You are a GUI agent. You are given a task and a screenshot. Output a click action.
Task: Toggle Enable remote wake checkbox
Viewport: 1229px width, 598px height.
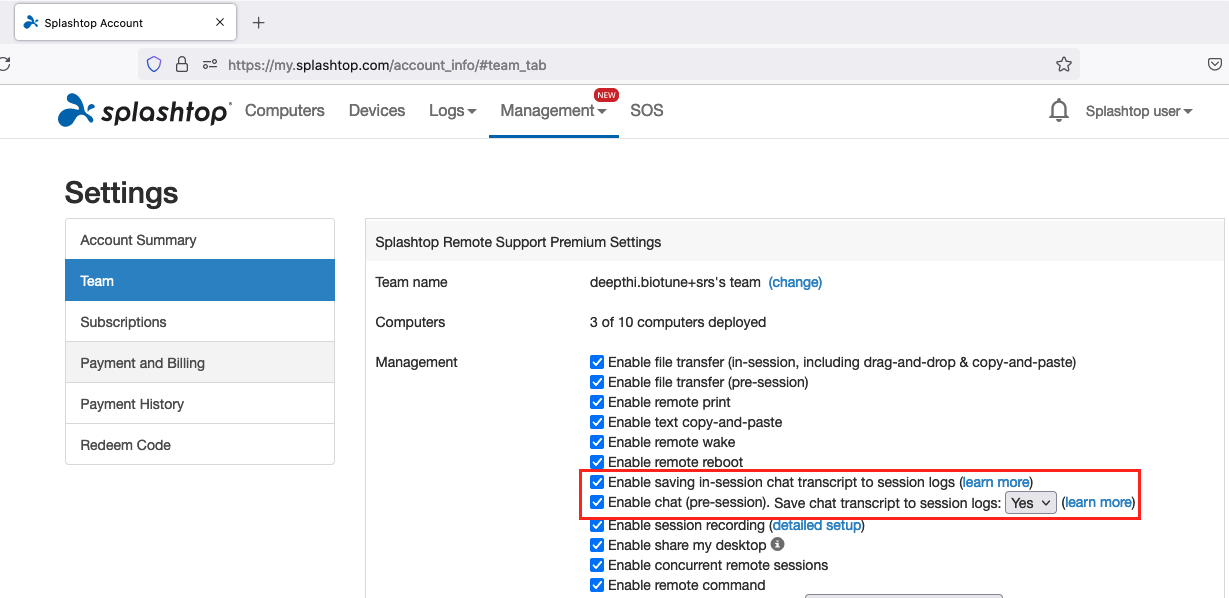[x=597, y=442]
